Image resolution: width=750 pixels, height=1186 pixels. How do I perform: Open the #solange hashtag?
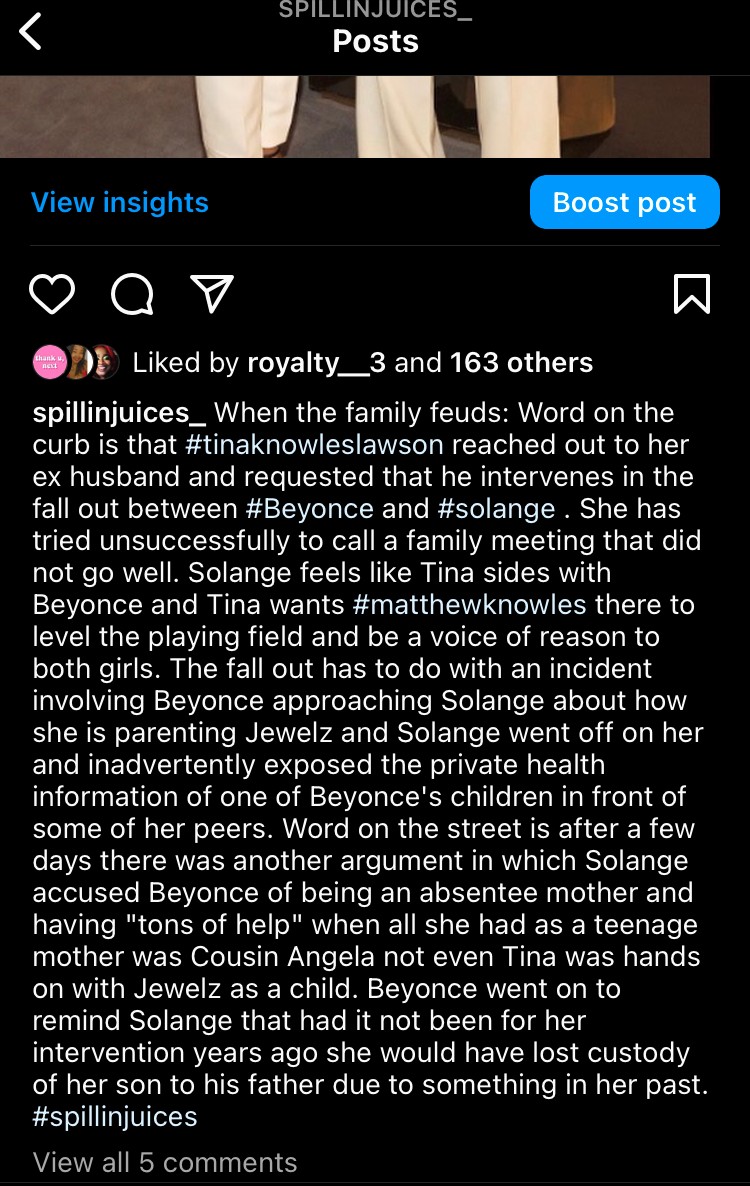pos(496,508)
